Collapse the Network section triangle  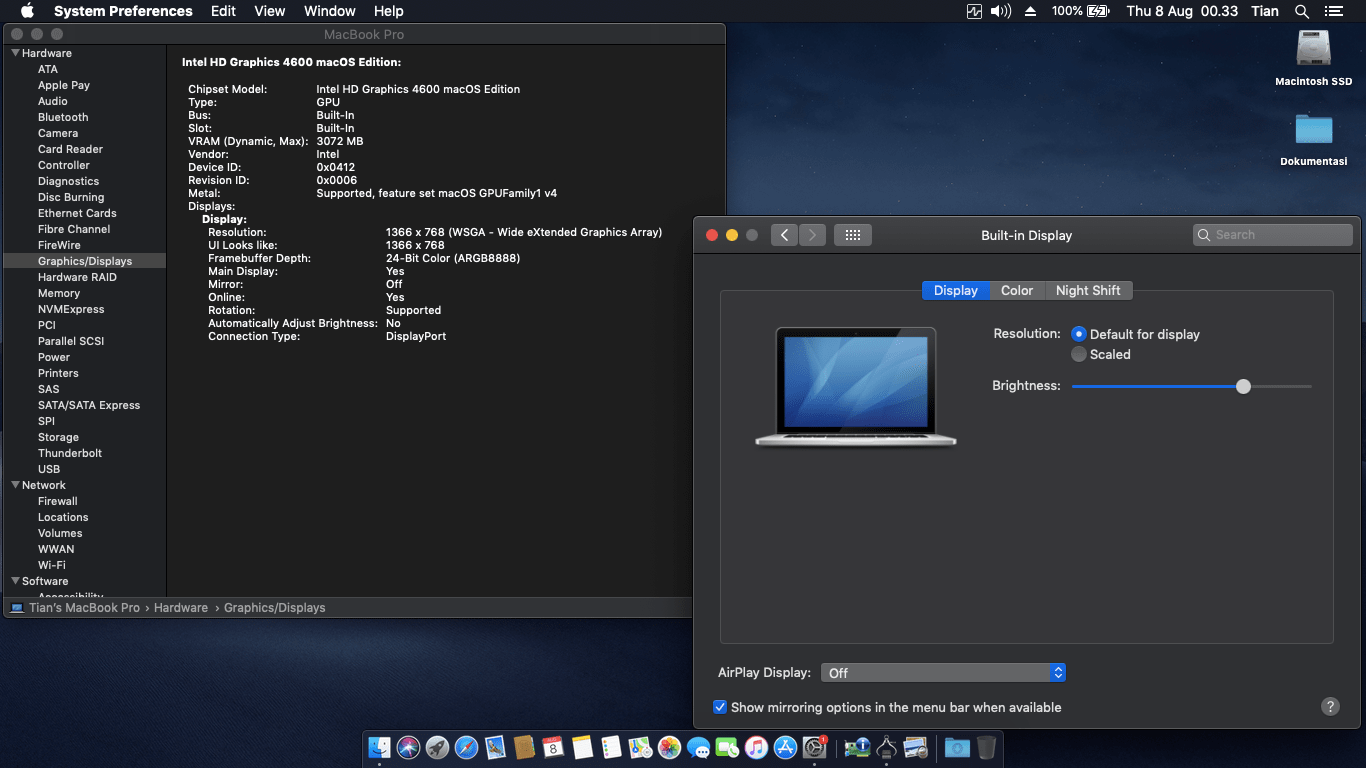15,485
